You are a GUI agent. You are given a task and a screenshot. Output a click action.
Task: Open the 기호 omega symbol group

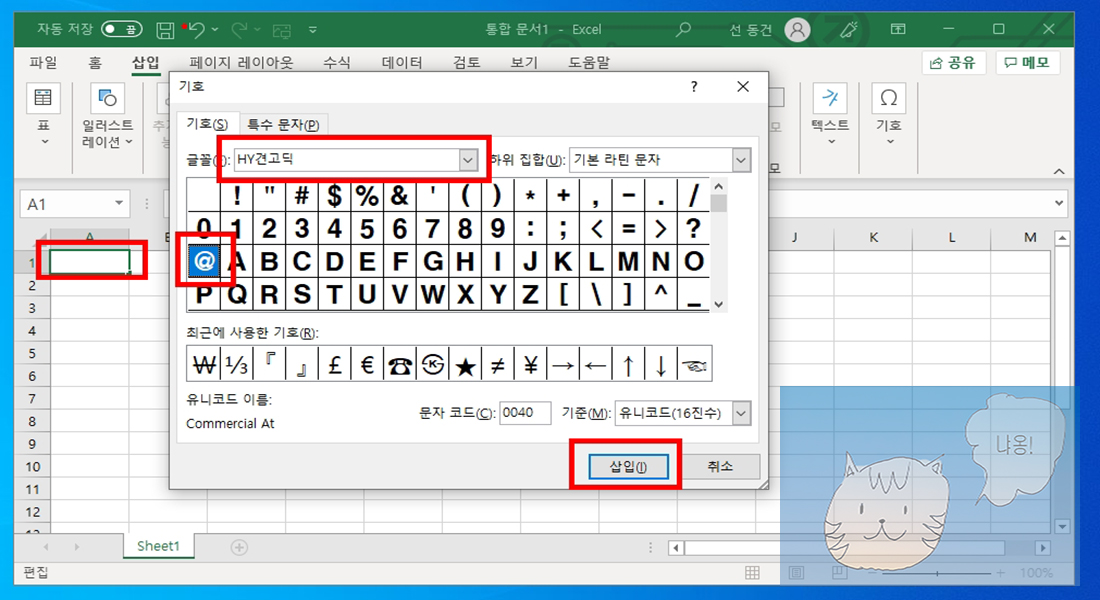click(889, 116)
